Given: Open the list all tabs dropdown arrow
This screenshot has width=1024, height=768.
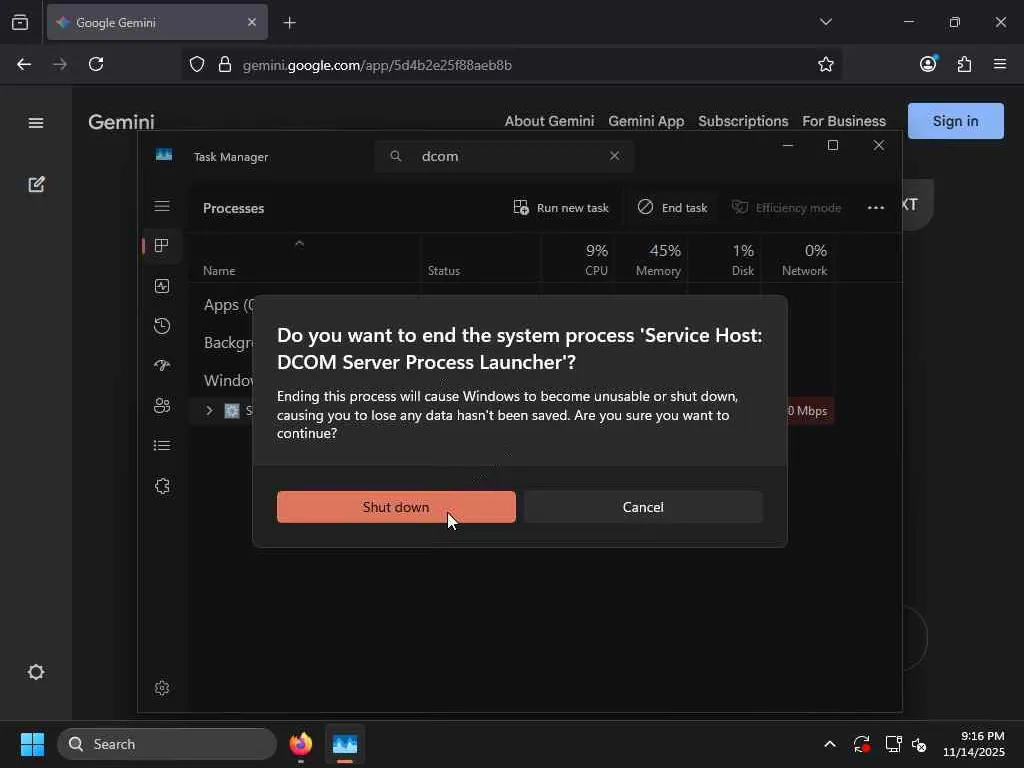Looking at the screenshot, I should 825,22.
